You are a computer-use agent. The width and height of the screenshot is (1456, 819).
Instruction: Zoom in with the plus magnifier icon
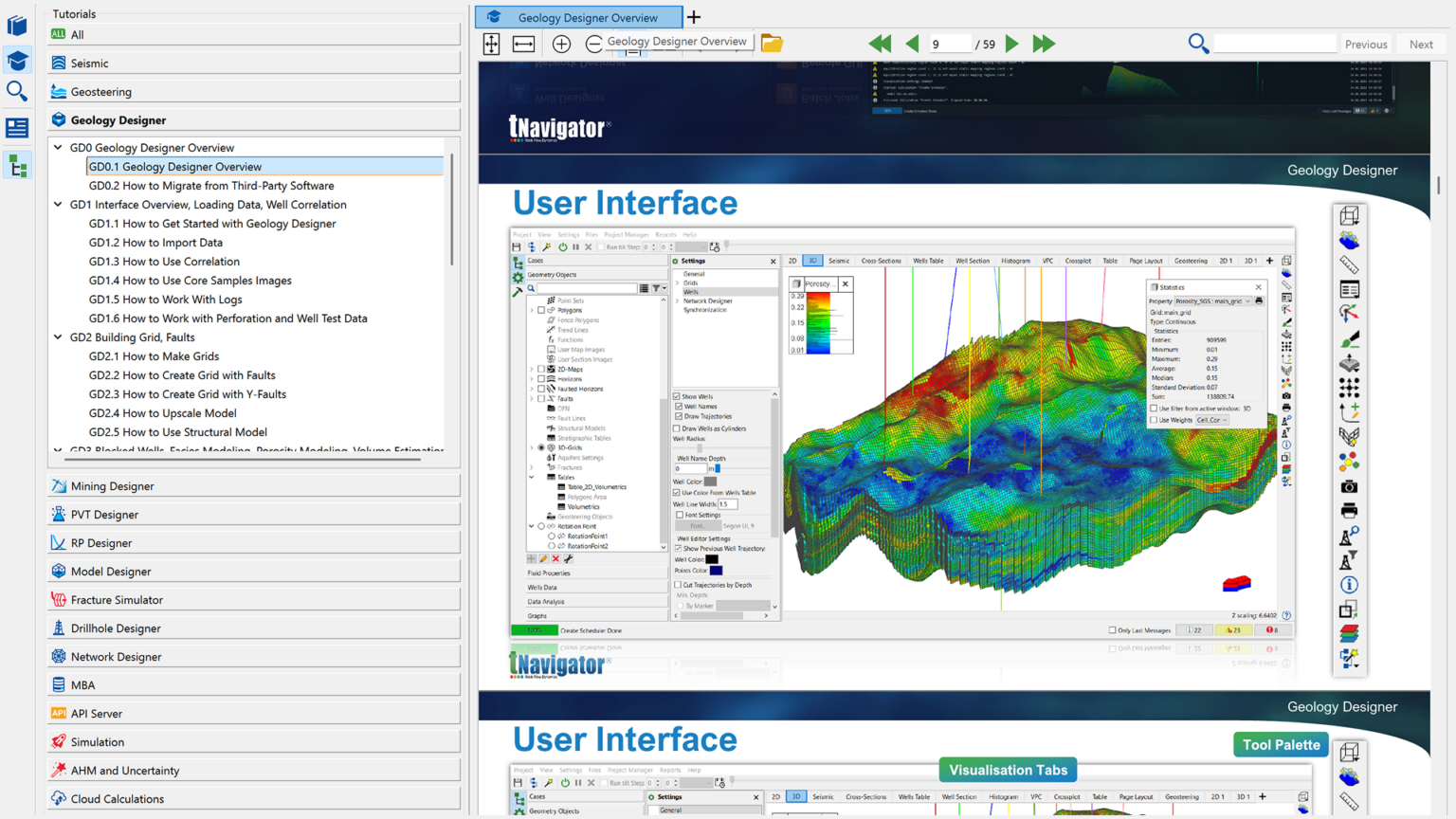[x=561, y=44]
